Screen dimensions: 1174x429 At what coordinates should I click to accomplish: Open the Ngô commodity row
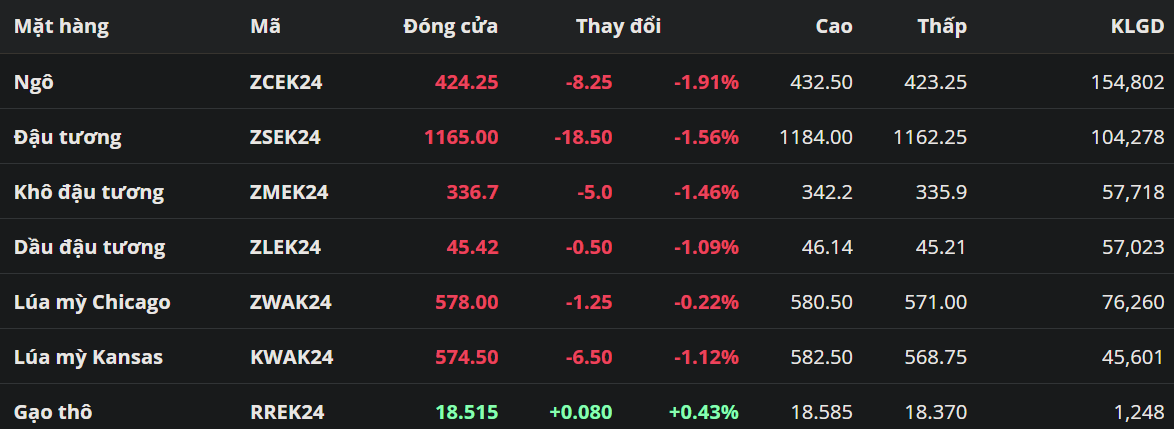coord(34,82)
